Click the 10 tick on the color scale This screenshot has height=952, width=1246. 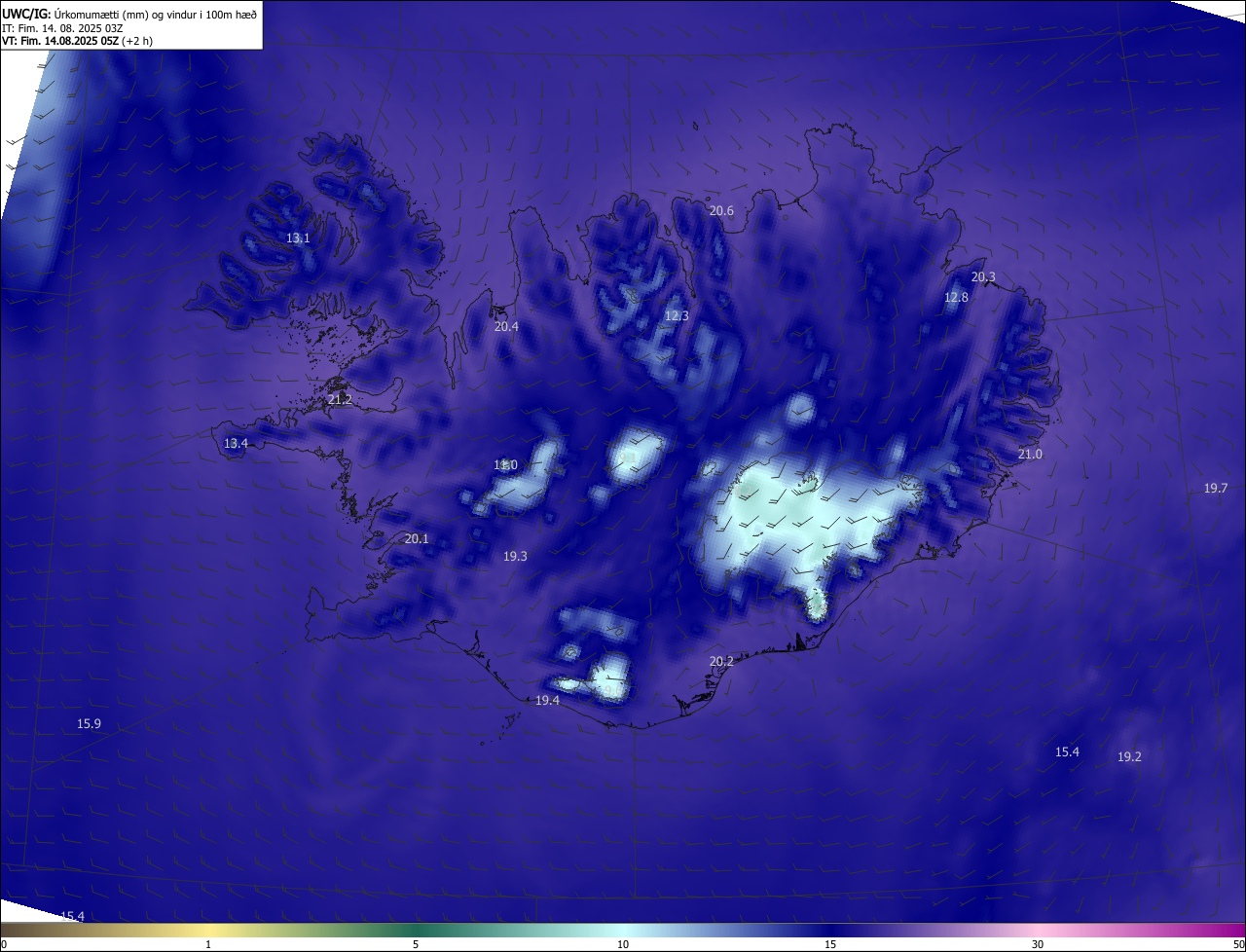623,944
